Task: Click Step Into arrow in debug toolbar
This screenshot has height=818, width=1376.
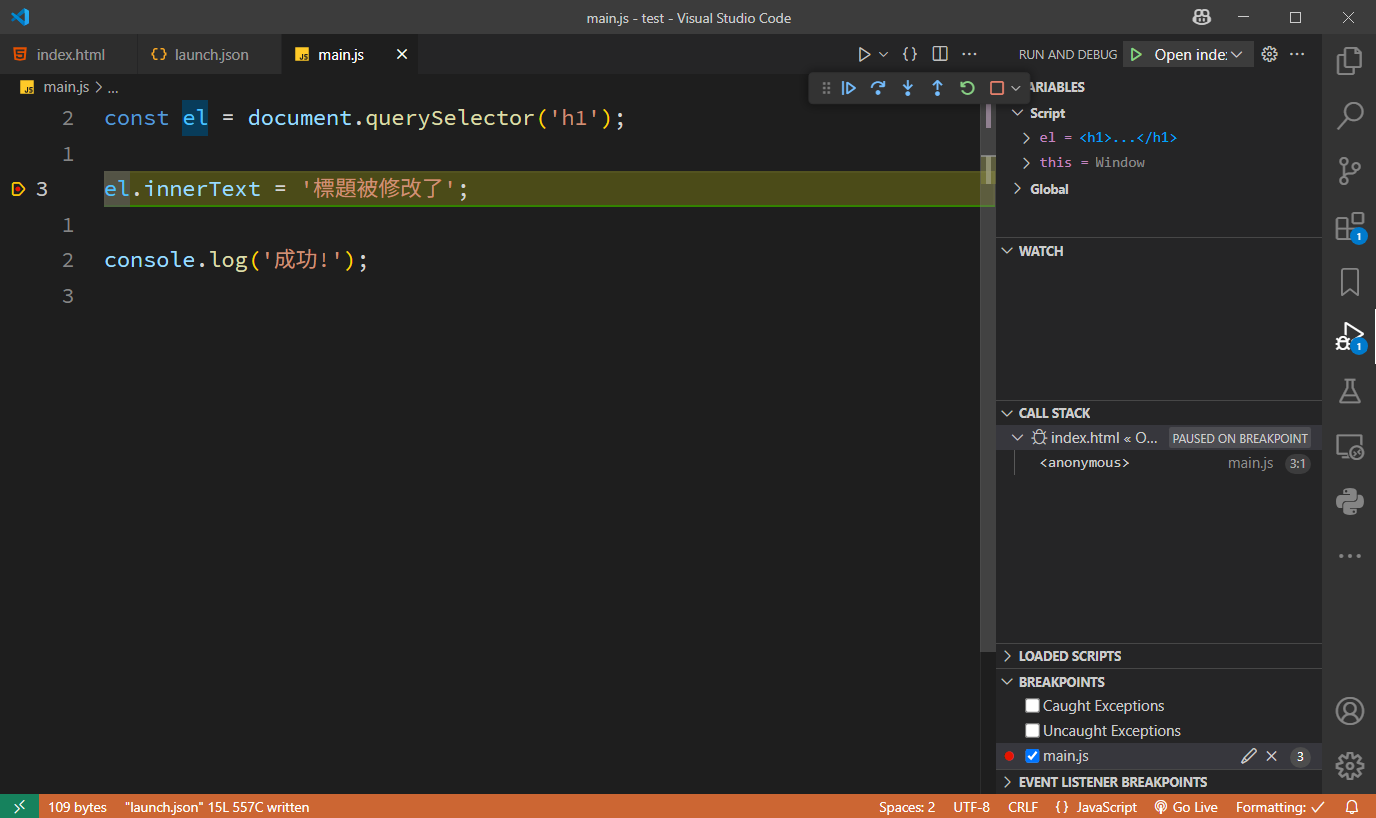Action: (x=908, y=88)
